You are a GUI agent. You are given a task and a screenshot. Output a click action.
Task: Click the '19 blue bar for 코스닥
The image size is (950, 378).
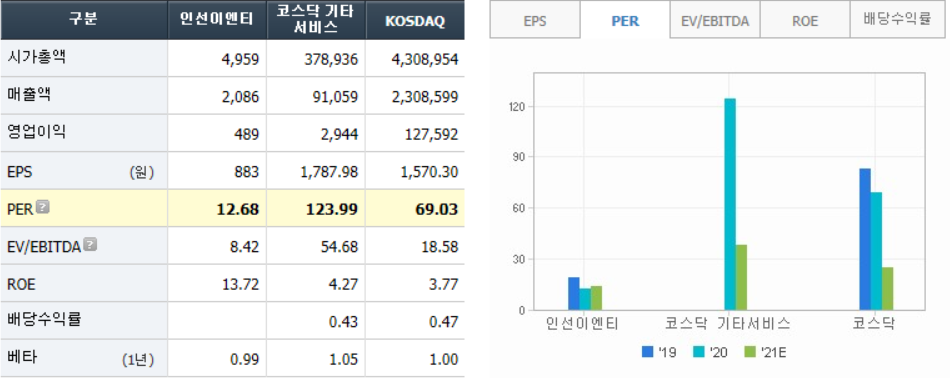[x=865, y=239]
